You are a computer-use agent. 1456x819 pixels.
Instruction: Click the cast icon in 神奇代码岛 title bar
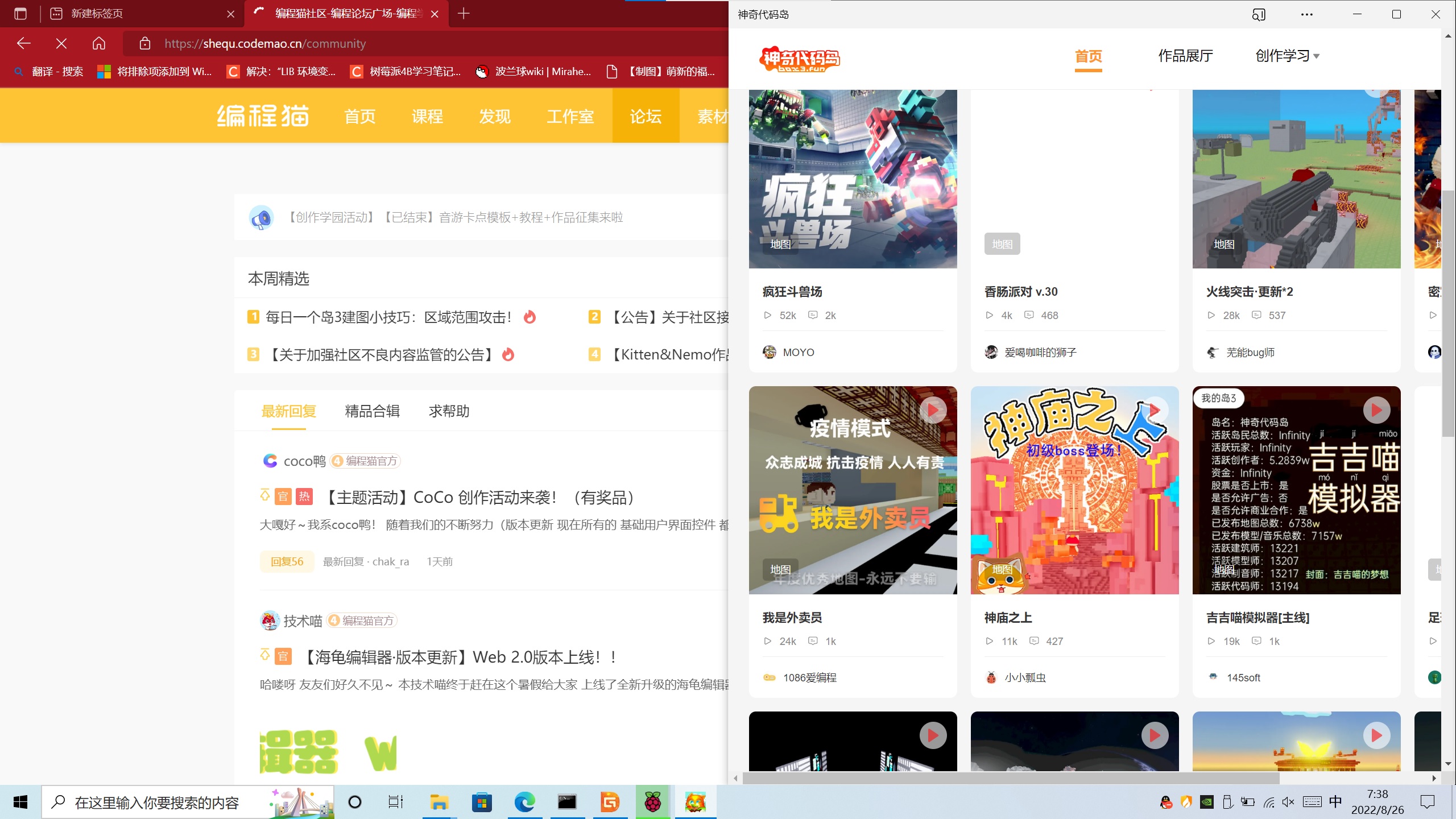point(1259,14)
